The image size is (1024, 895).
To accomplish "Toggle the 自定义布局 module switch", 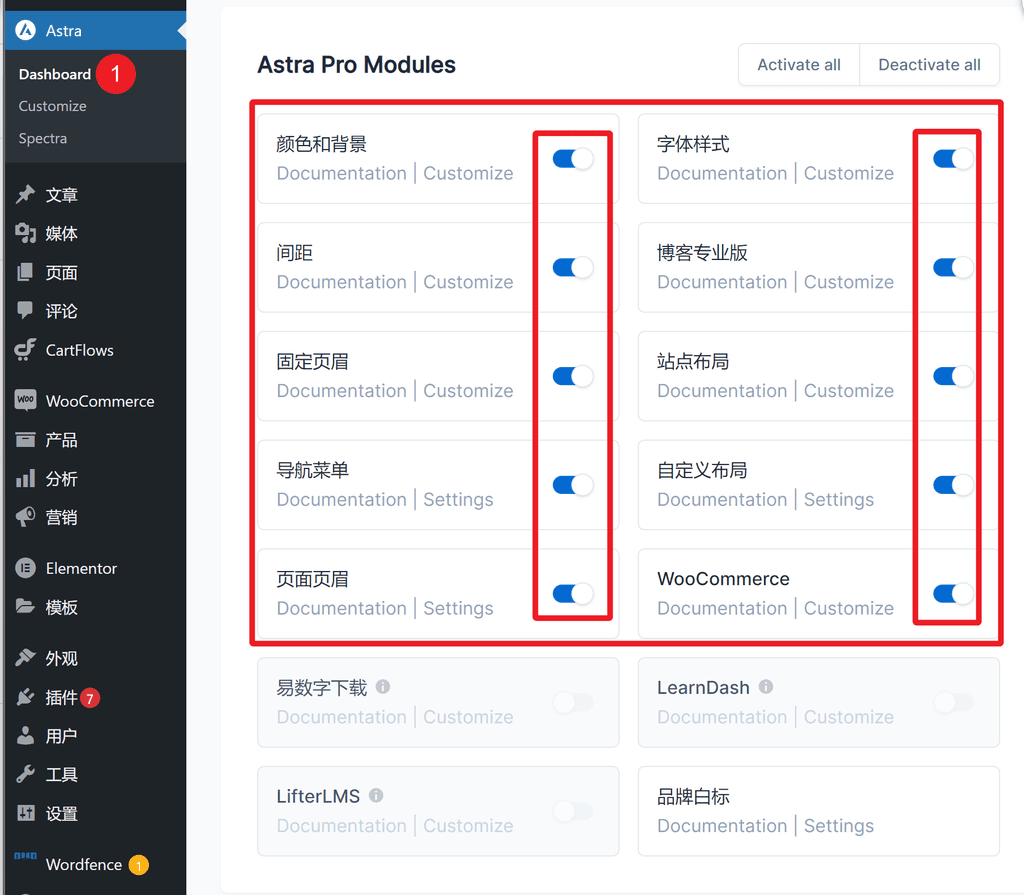I will coord(953,485).
